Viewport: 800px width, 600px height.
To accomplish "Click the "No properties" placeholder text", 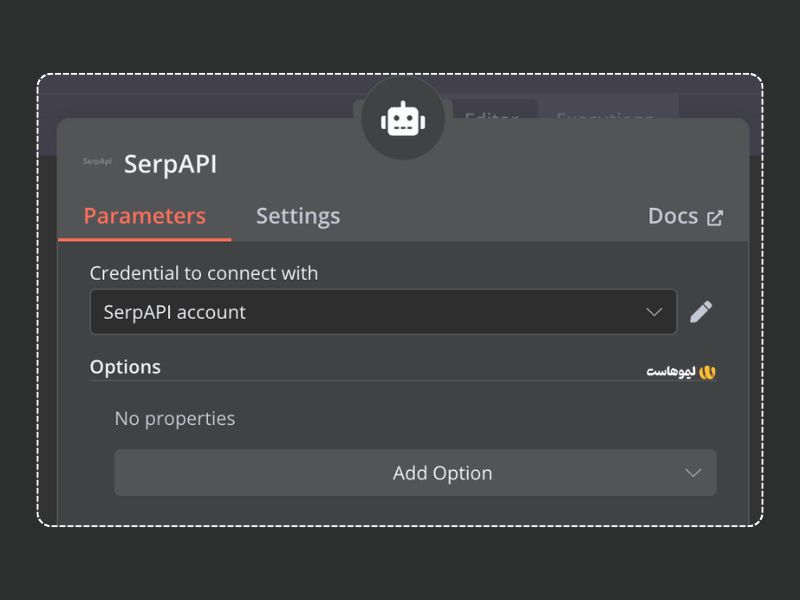I will point(175,418).
